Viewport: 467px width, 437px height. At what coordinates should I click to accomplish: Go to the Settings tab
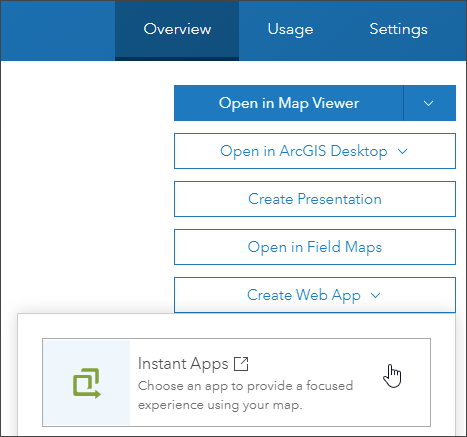[398, 30]
